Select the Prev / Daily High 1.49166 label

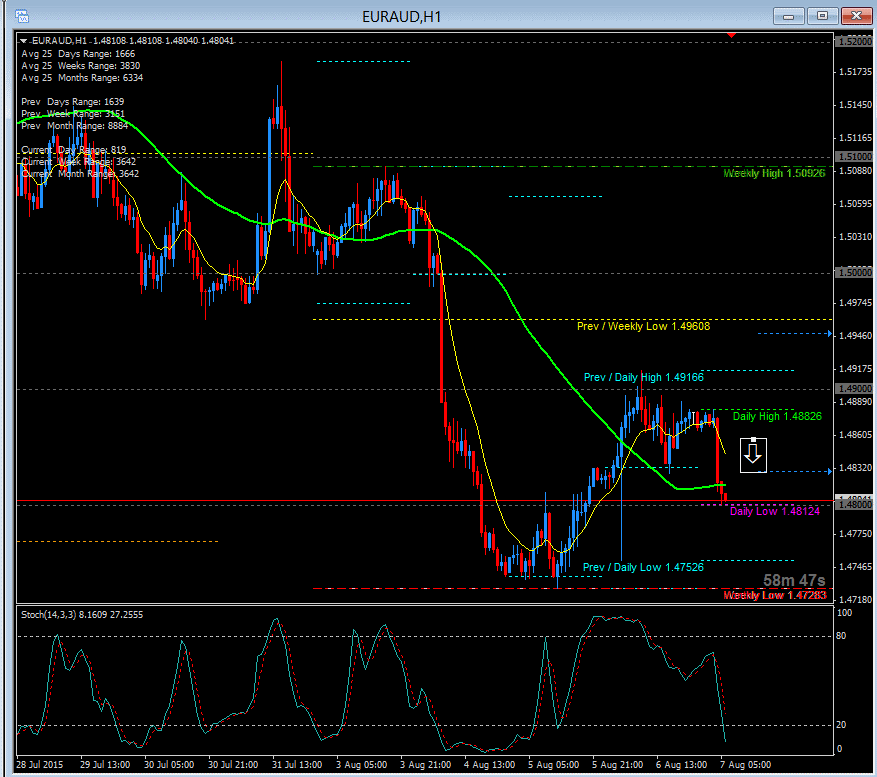coord(643,377)
